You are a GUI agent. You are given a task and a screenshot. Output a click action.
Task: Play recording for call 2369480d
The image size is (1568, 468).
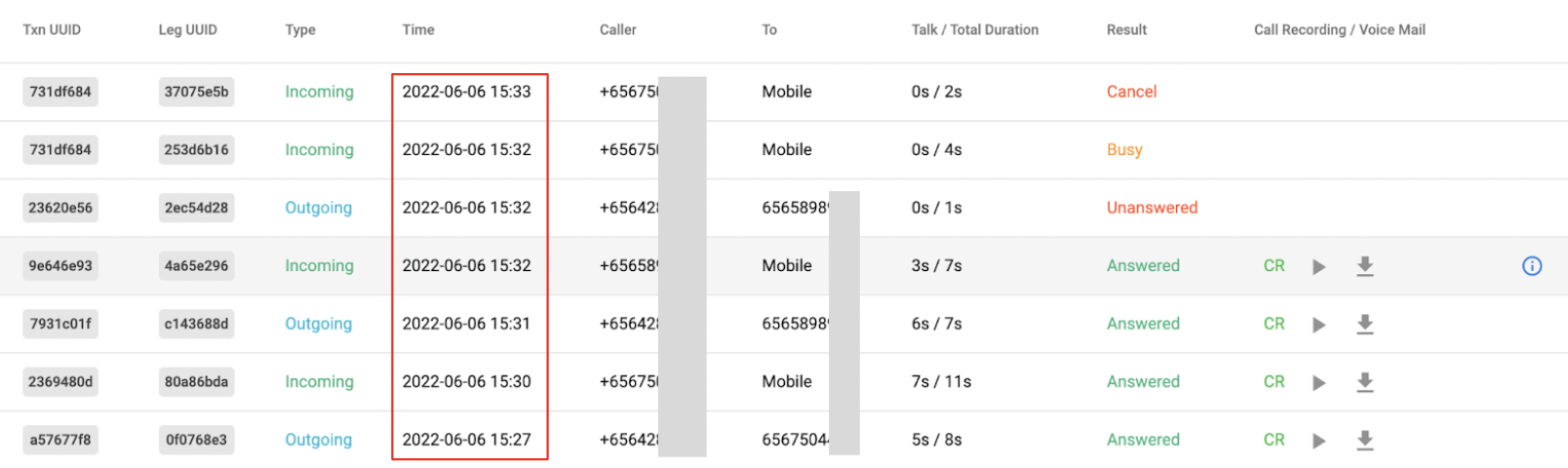1318,382
